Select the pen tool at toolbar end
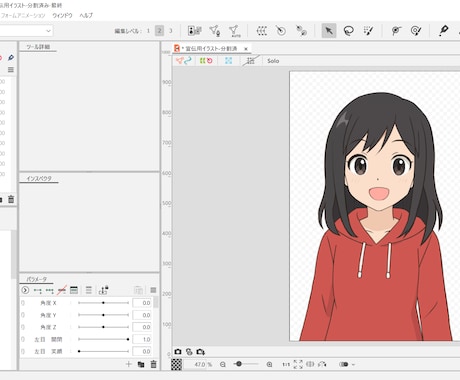460x380 pixels. [443, 30]
